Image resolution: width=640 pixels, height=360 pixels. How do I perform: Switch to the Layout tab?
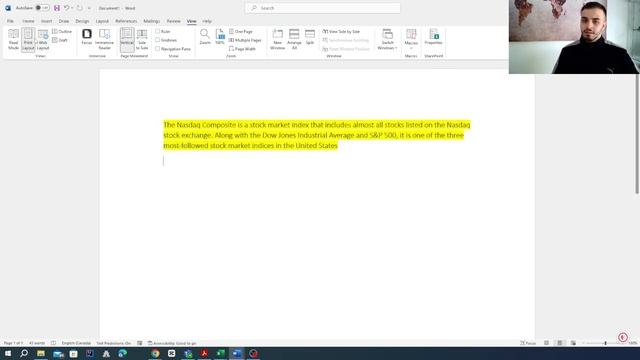coord(102,21)
